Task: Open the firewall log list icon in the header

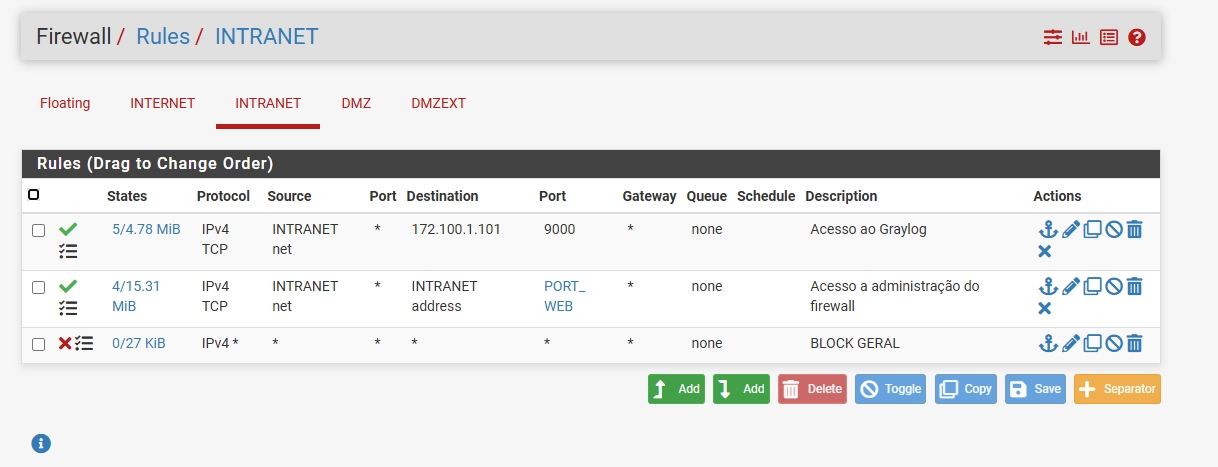Action: tap(1108, 38)
